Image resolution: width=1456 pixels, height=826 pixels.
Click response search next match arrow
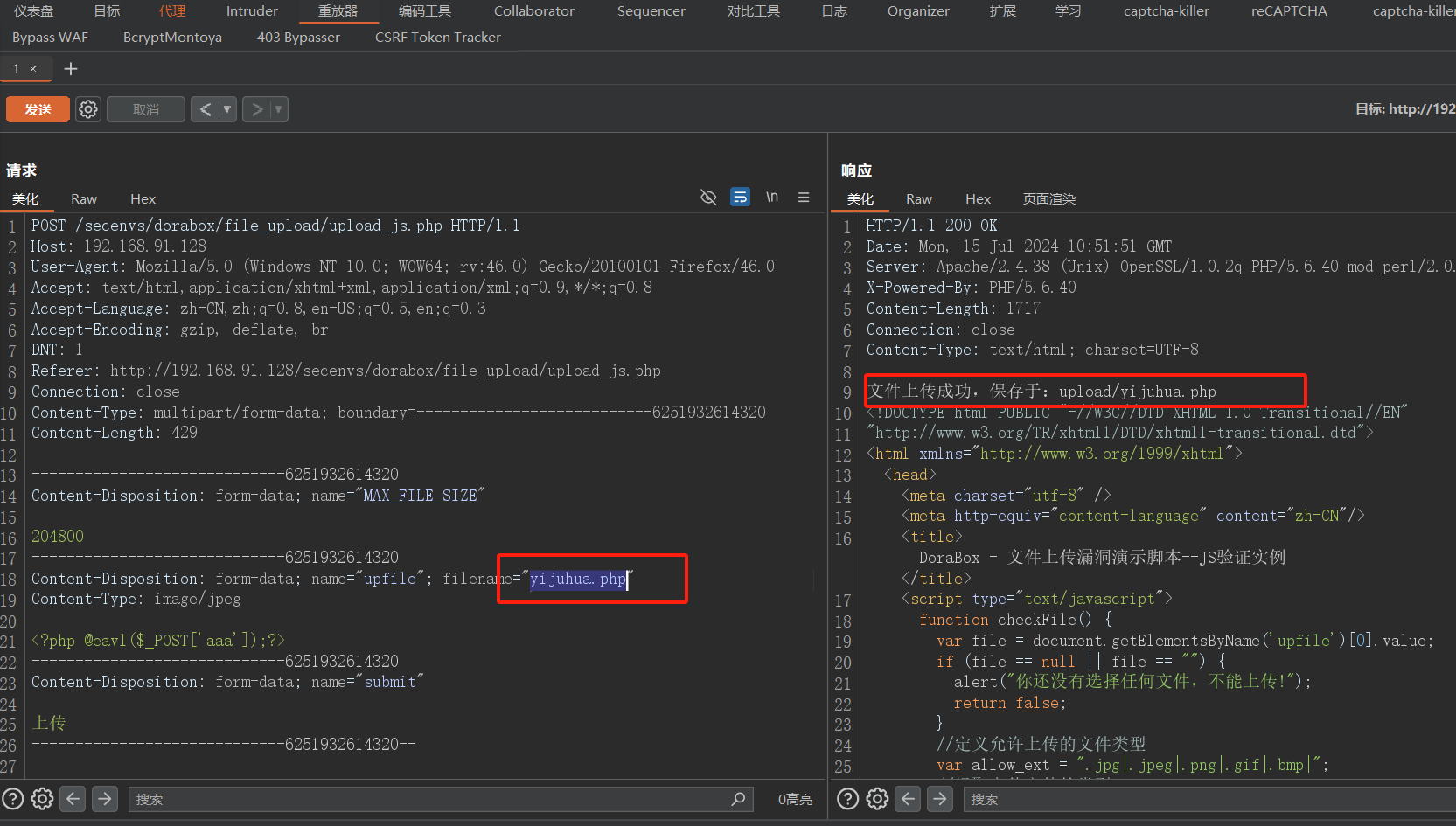[940, 799]
